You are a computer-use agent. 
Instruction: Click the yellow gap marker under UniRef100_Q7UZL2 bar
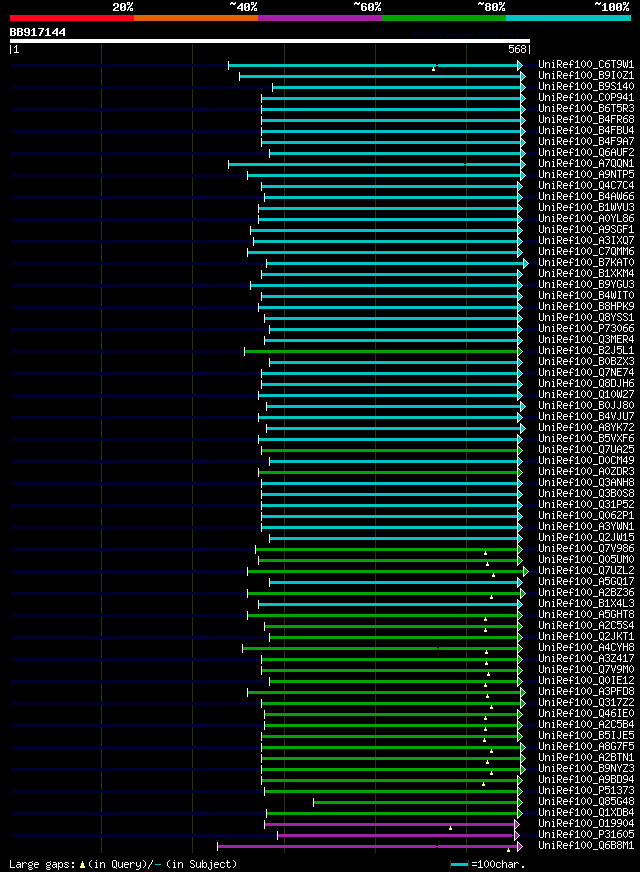(494, 576)
